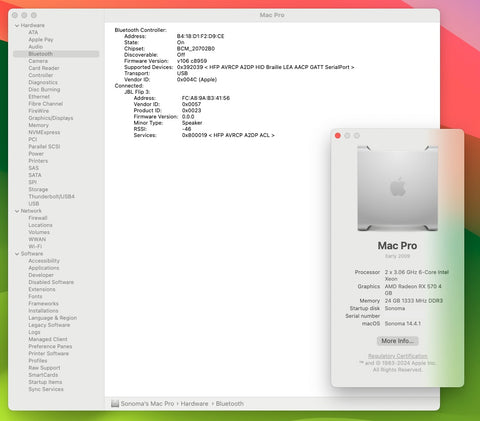Select Volumes under Network
Image resolution: width=480 pixels, height=421 pixels.
(39, 232)
